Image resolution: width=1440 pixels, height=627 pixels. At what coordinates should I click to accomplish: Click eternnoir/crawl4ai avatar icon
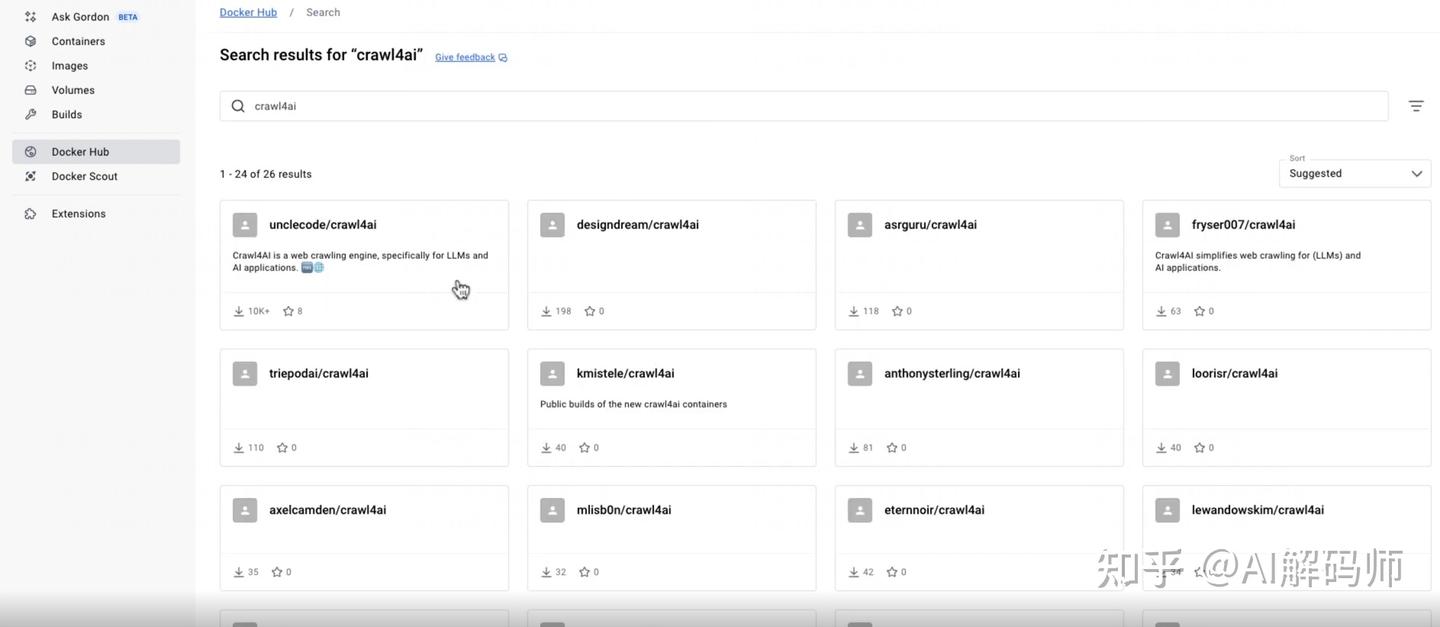coord(860,510)
